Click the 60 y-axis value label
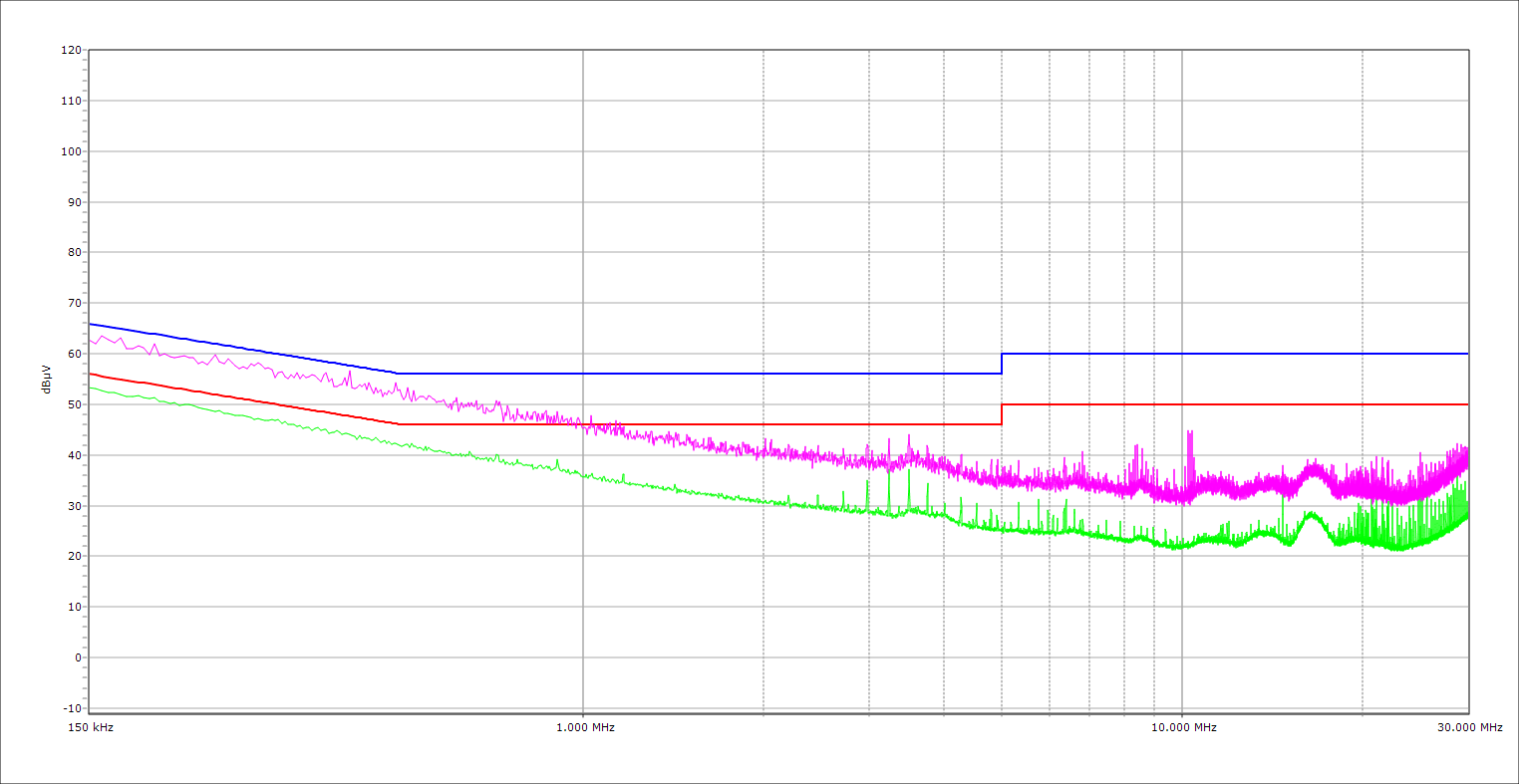The height and width of the screenshot is (784, 1519). 74,354
